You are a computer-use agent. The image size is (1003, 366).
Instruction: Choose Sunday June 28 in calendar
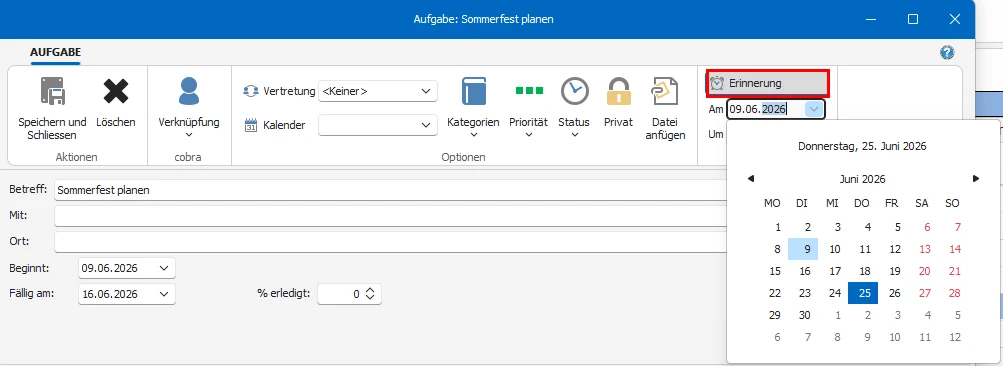click(x=955, y=293)
